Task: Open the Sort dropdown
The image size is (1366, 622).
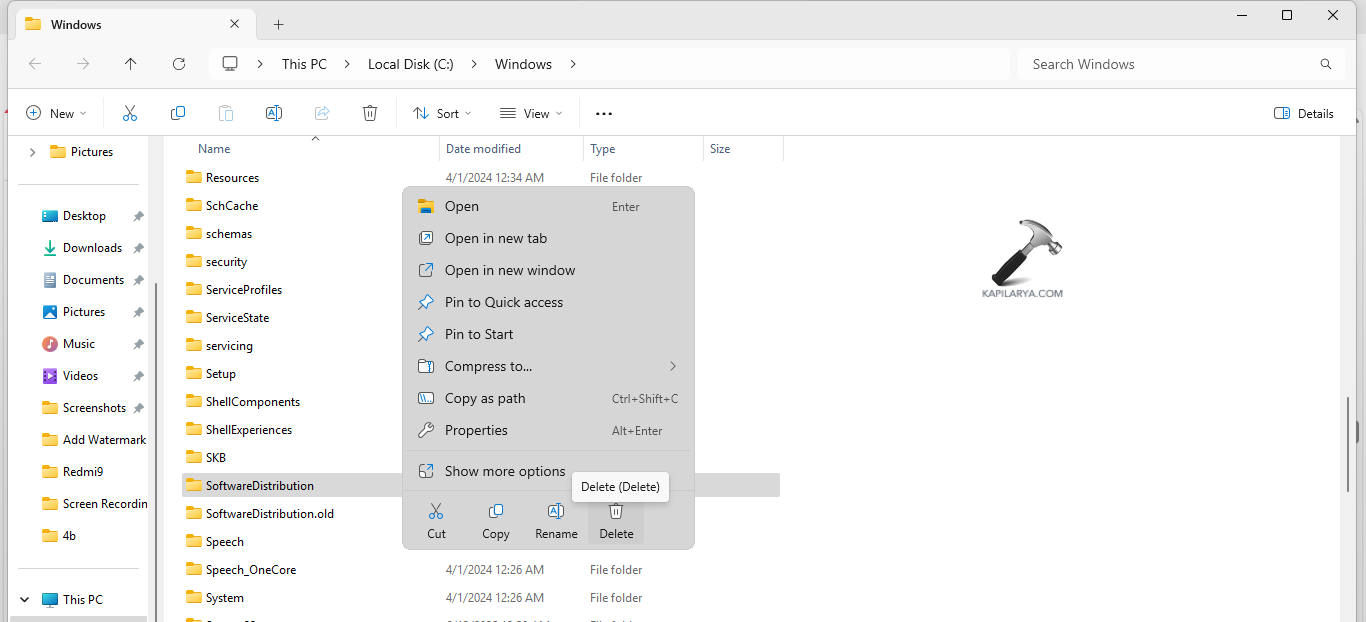Action: point(442,113)
